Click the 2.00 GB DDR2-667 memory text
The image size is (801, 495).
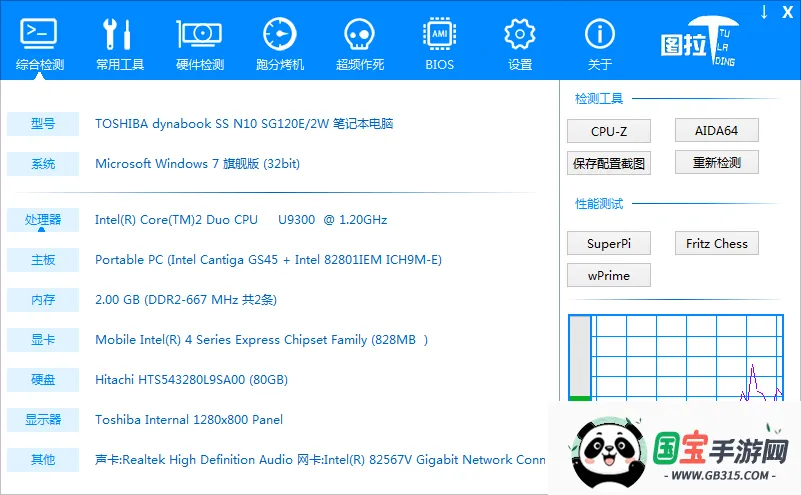click(186, 300)
